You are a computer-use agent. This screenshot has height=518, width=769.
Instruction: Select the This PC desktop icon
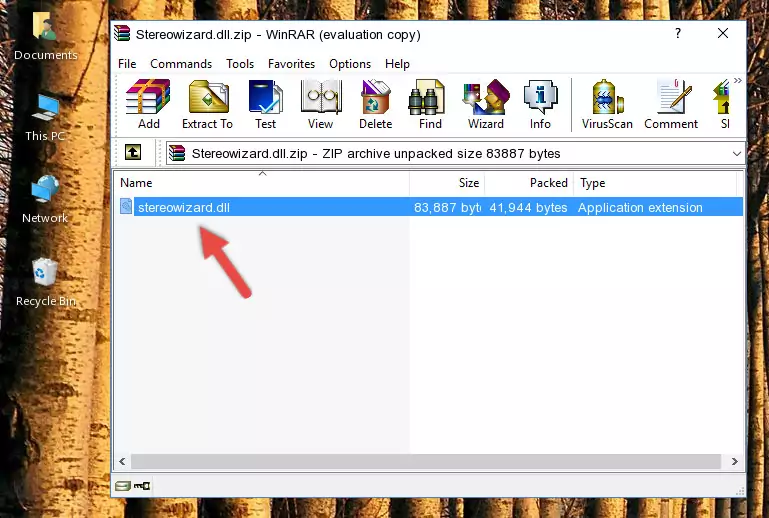coord(45,118)
